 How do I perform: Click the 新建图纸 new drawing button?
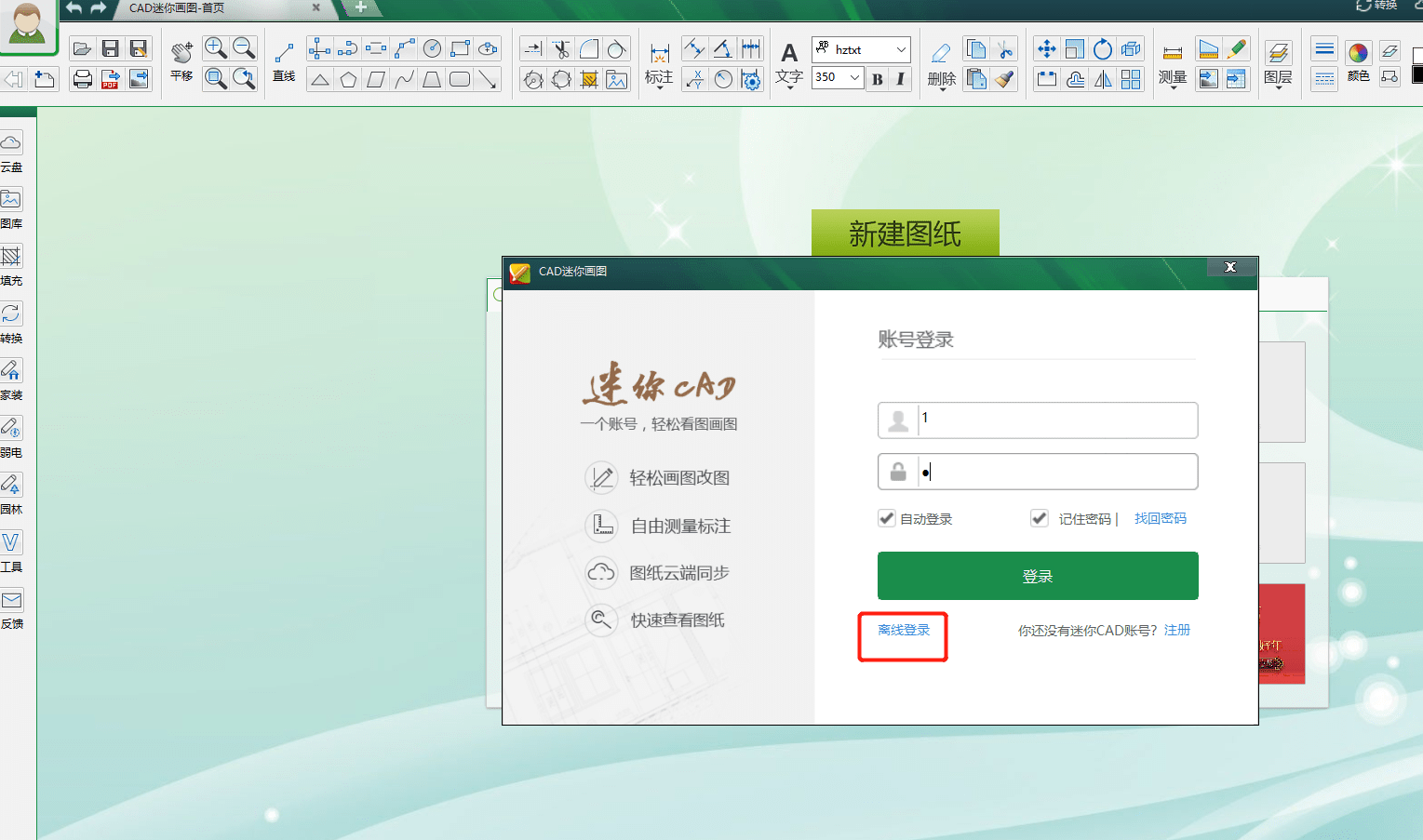[x=906, y=233]
